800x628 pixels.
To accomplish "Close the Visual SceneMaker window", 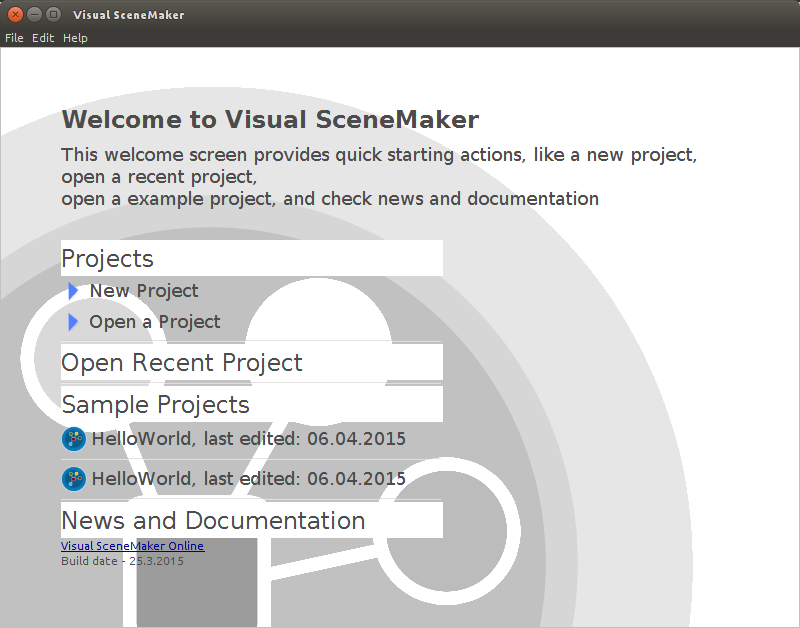I will point(15,14).
